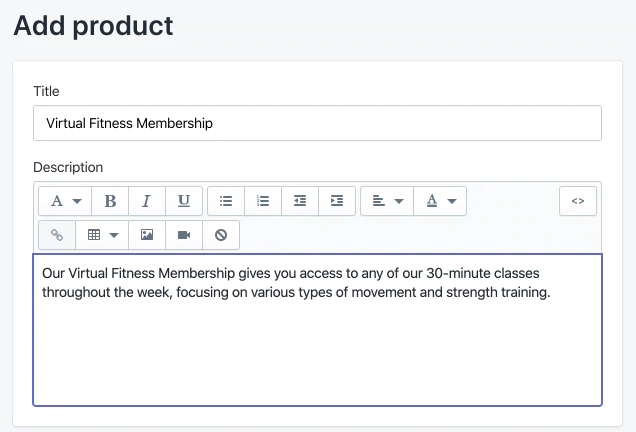This screenshot has height=432, width=636.
Task: Open the text formatting dropdown
Action: pos(65,201)
